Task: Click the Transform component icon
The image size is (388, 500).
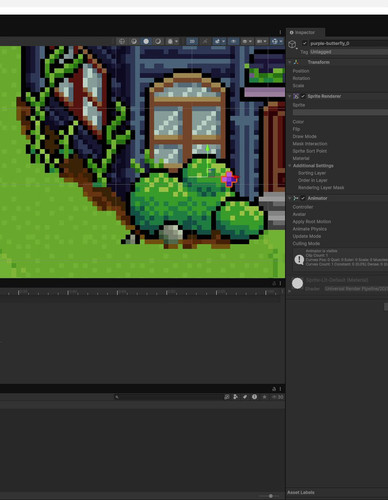Action: click(x=296, y=62)
